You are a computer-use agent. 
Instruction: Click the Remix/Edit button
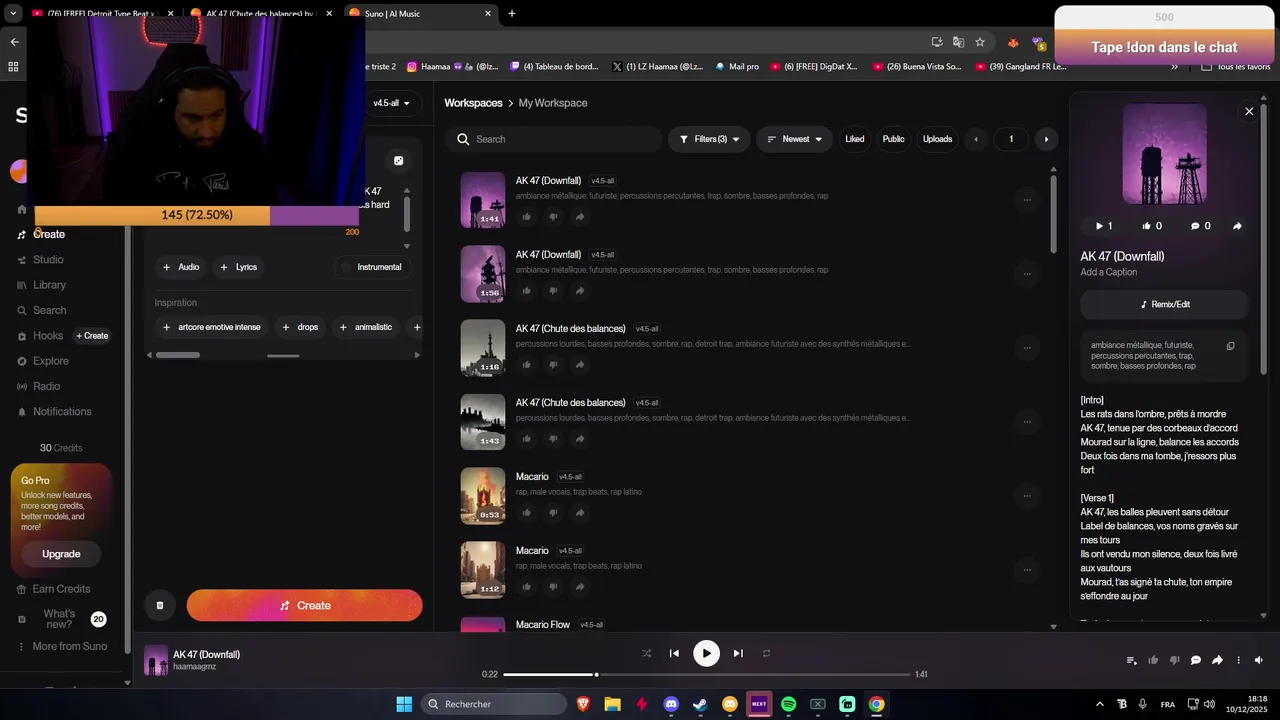tap(1164, 304)
